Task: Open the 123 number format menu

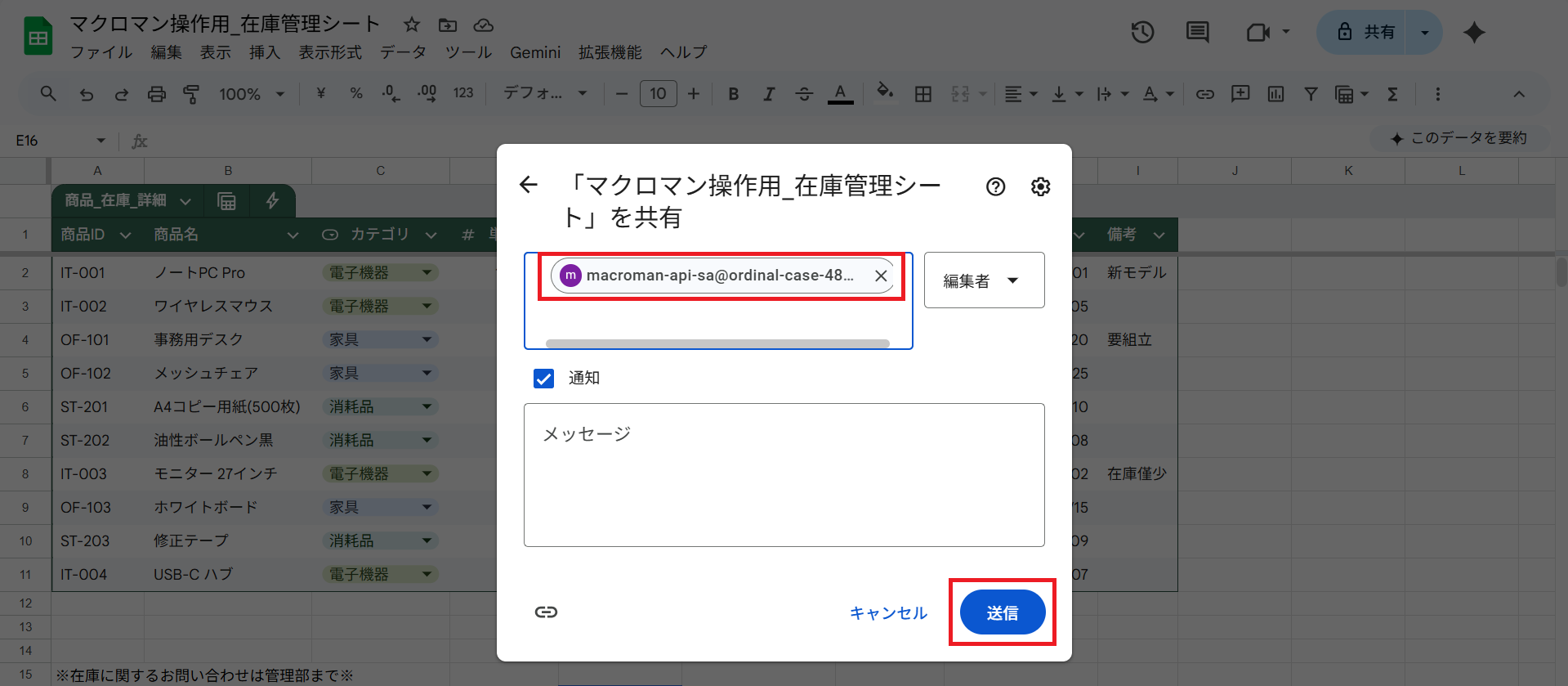Action: tap(463, 94)
